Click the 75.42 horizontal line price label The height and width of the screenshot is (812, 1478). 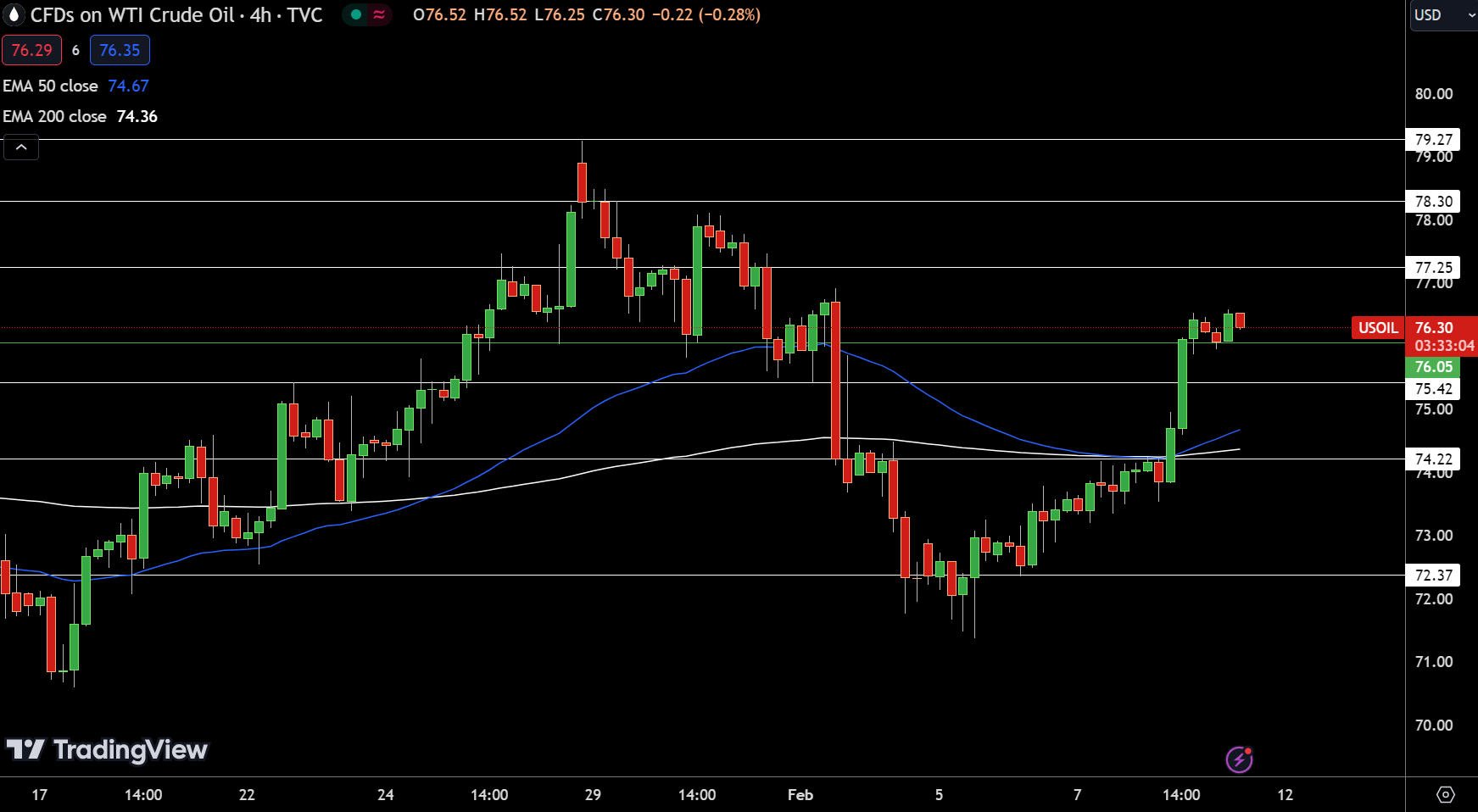pyautogui.click(x=1433, y=388)
